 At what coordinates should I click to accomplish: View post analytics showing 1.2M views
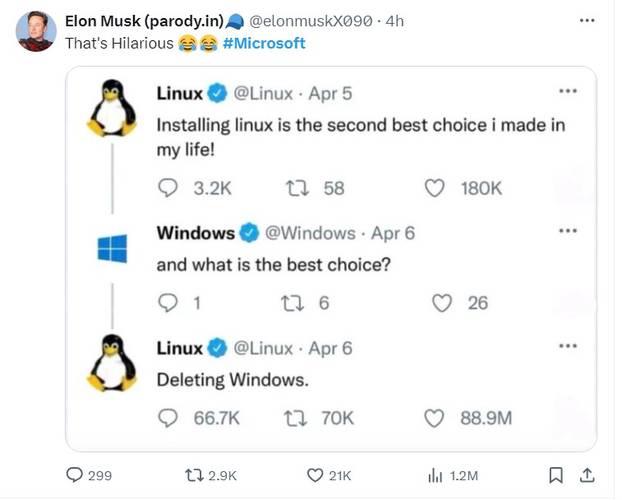[x=436, y=476]
